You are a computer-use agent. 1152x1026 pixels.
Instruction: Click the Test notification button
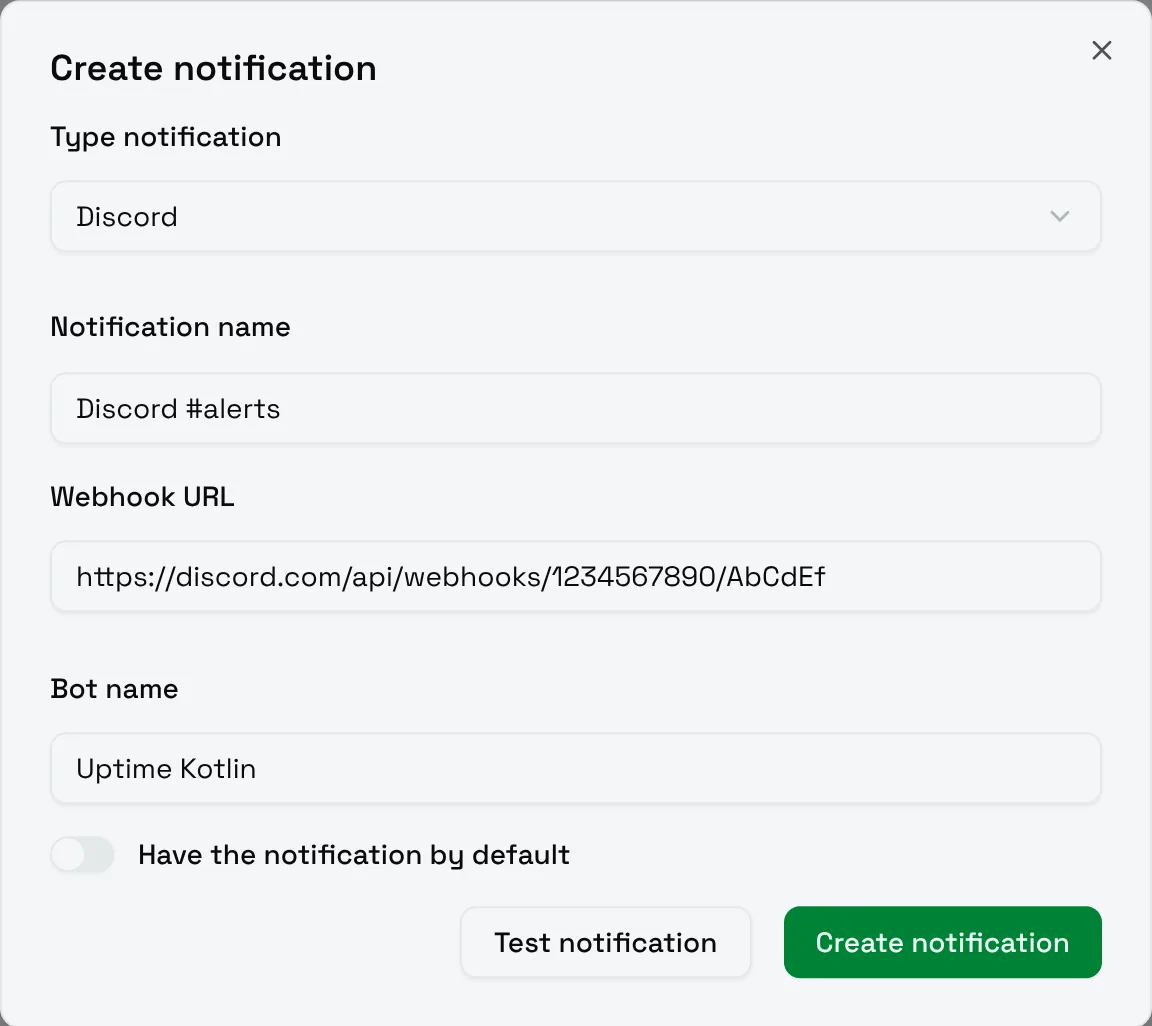click(605, 942)
